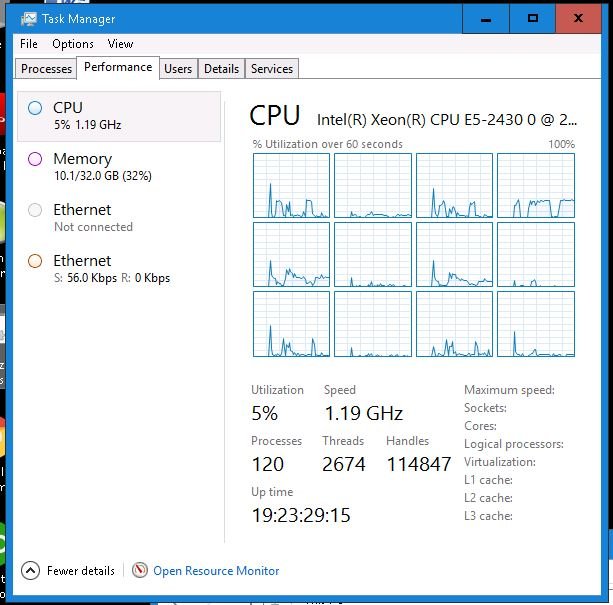The image size is (613, 605).
Task: Collapse view with Fewer details arrow
Action: coord(30,571)
